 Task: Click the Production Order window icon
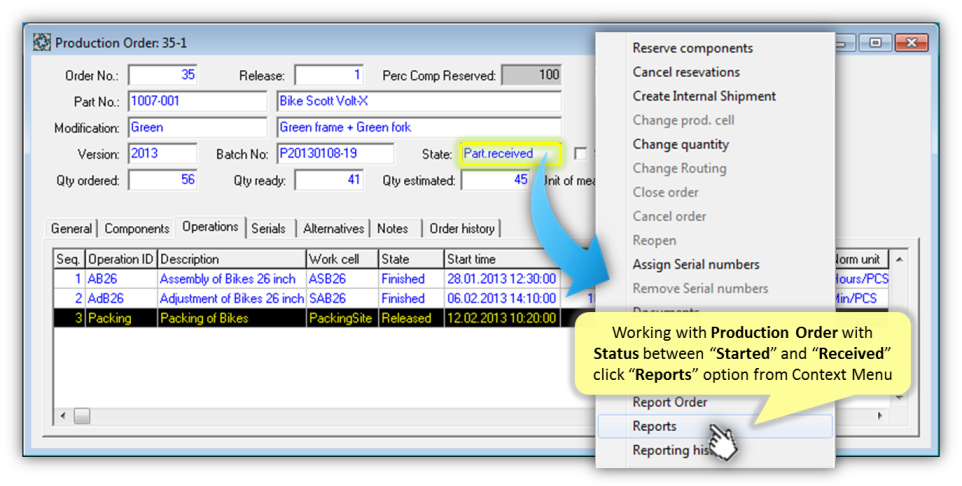42,43
